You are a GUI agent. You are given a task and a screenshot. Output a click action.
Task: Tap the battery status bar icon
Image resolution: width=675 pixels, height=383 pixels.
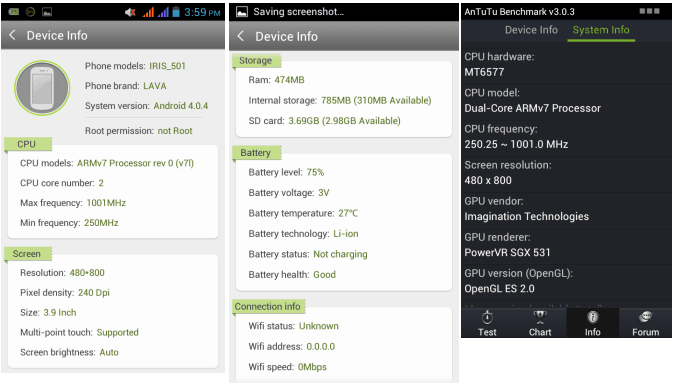pyautogui.click(x=176, y=12)
